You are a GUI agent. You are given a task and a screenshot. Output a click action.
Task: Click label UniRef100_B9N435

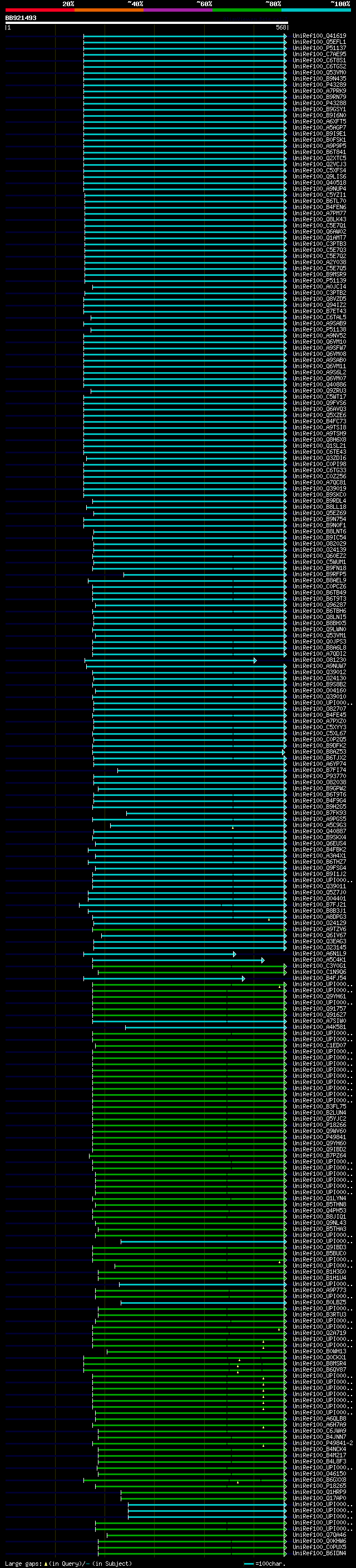point(319,78)
